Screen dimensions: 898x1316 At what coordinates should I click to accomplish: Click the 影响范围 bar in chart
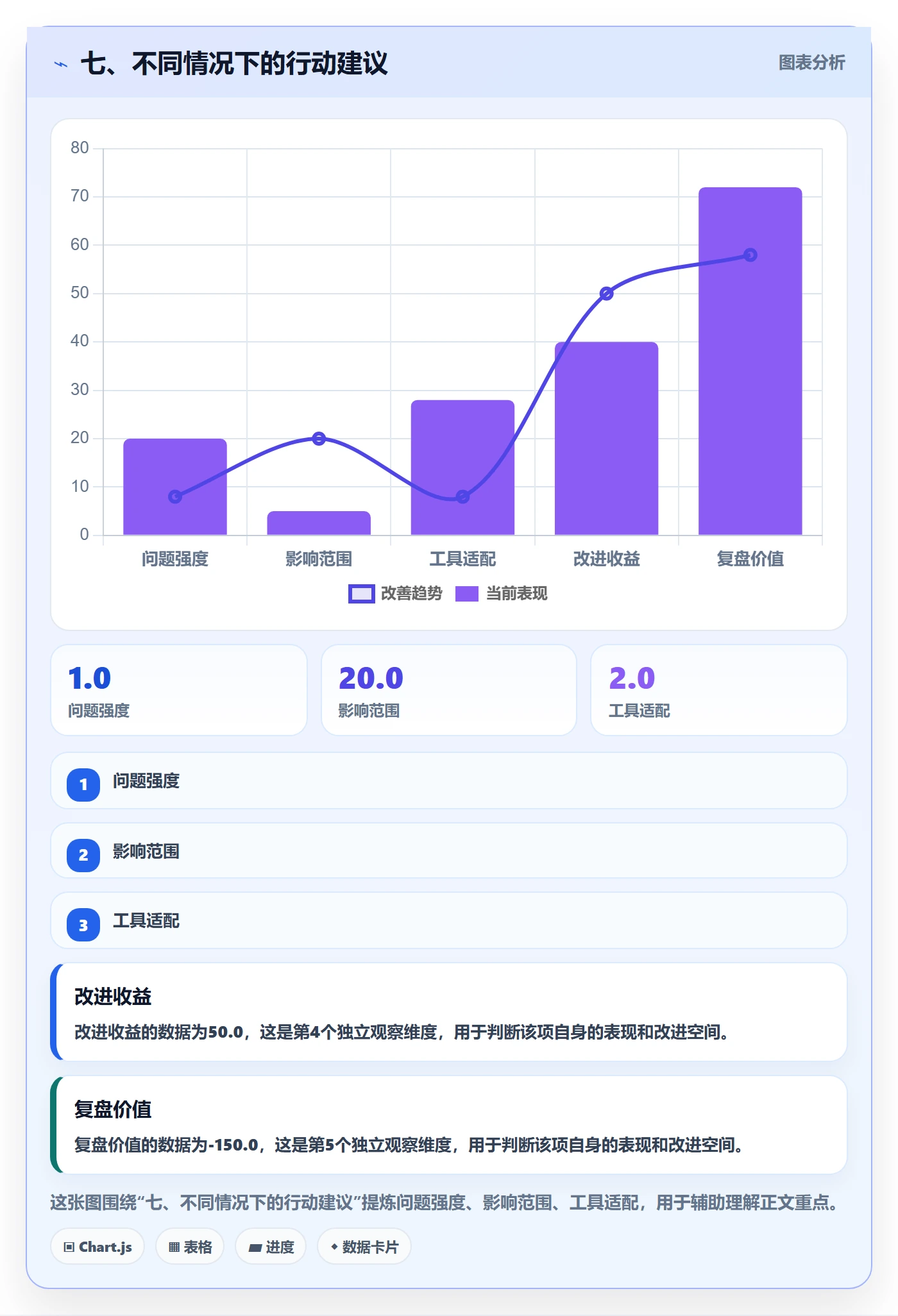click(319, 523)
